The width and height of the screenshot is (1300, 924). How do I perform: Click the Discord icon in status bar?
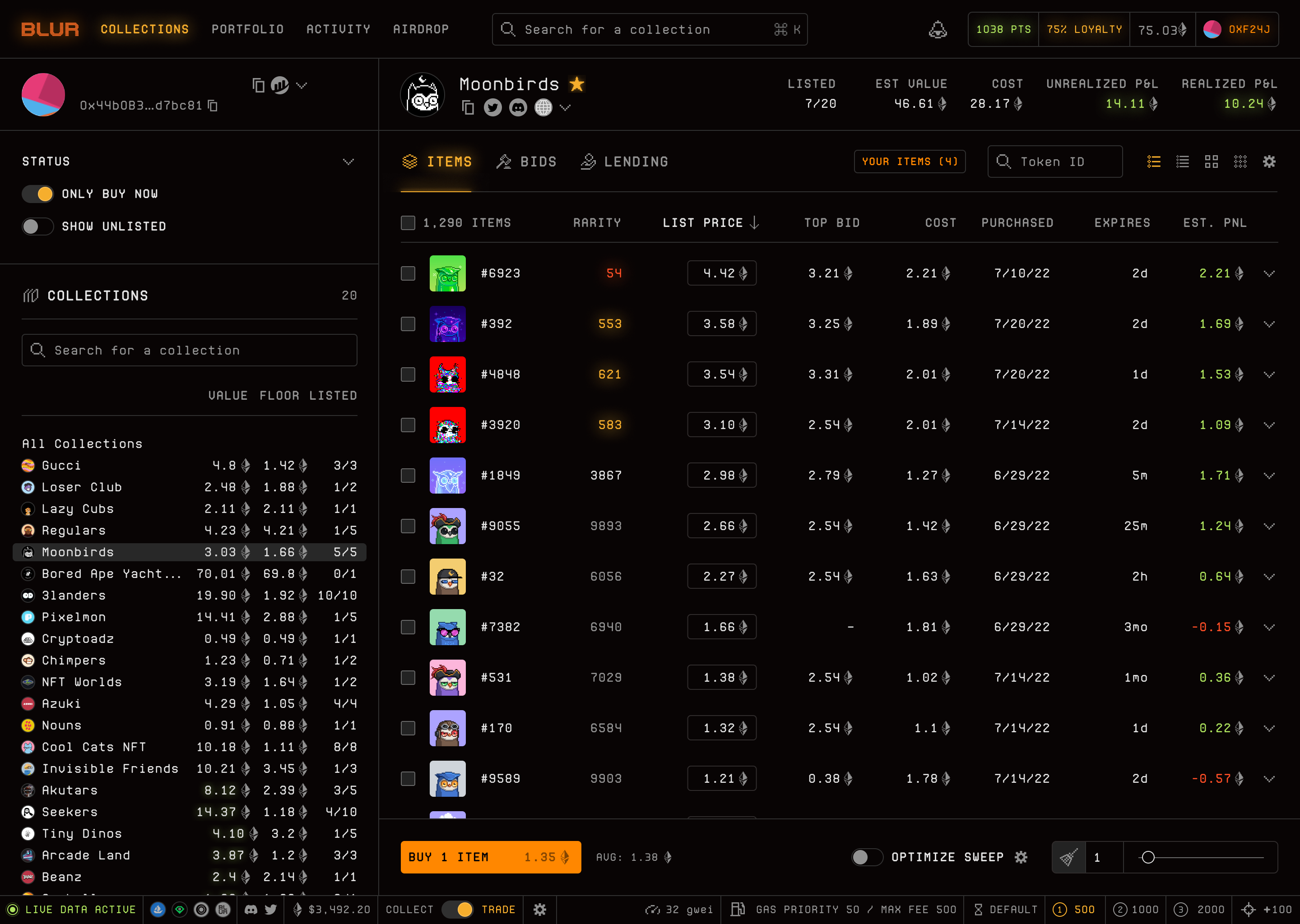click(x=251, y=910)
